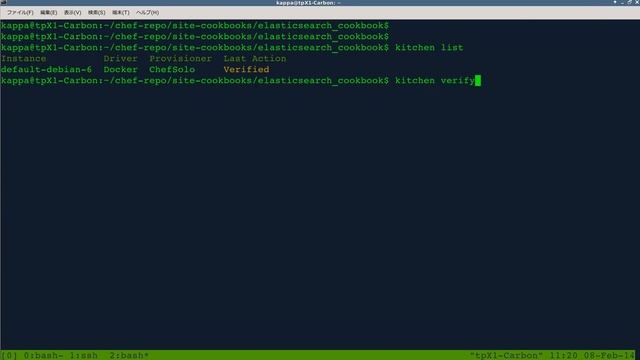Click the window close X button
This screenshot has width=640, height=360.
click(636, 2)
